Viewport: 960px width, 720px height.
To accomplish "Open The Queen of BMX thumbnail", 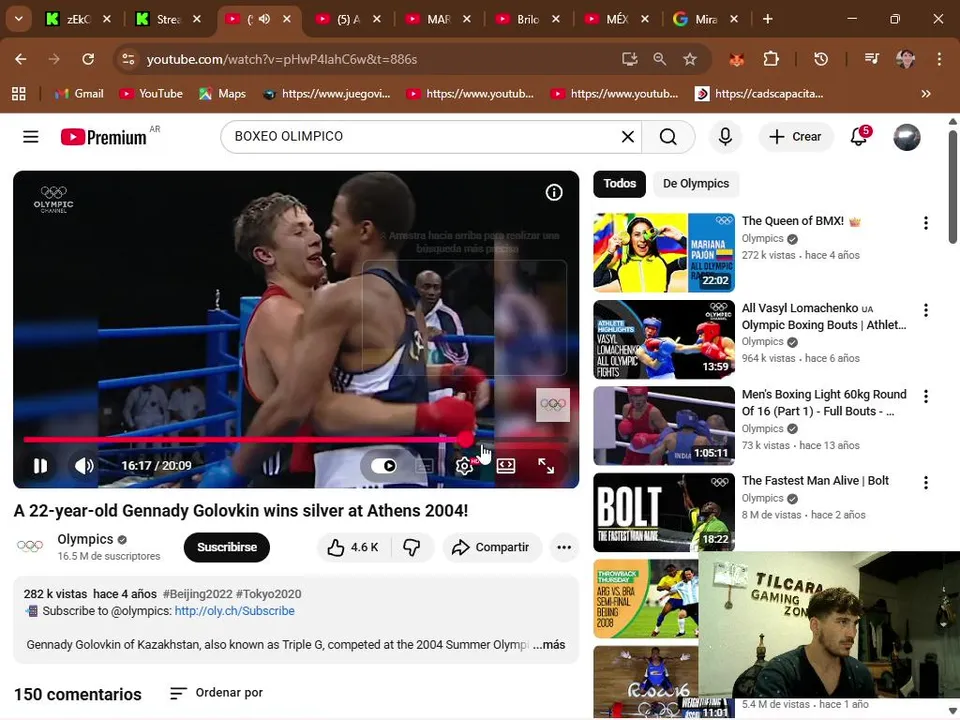I will click(664, 253).
